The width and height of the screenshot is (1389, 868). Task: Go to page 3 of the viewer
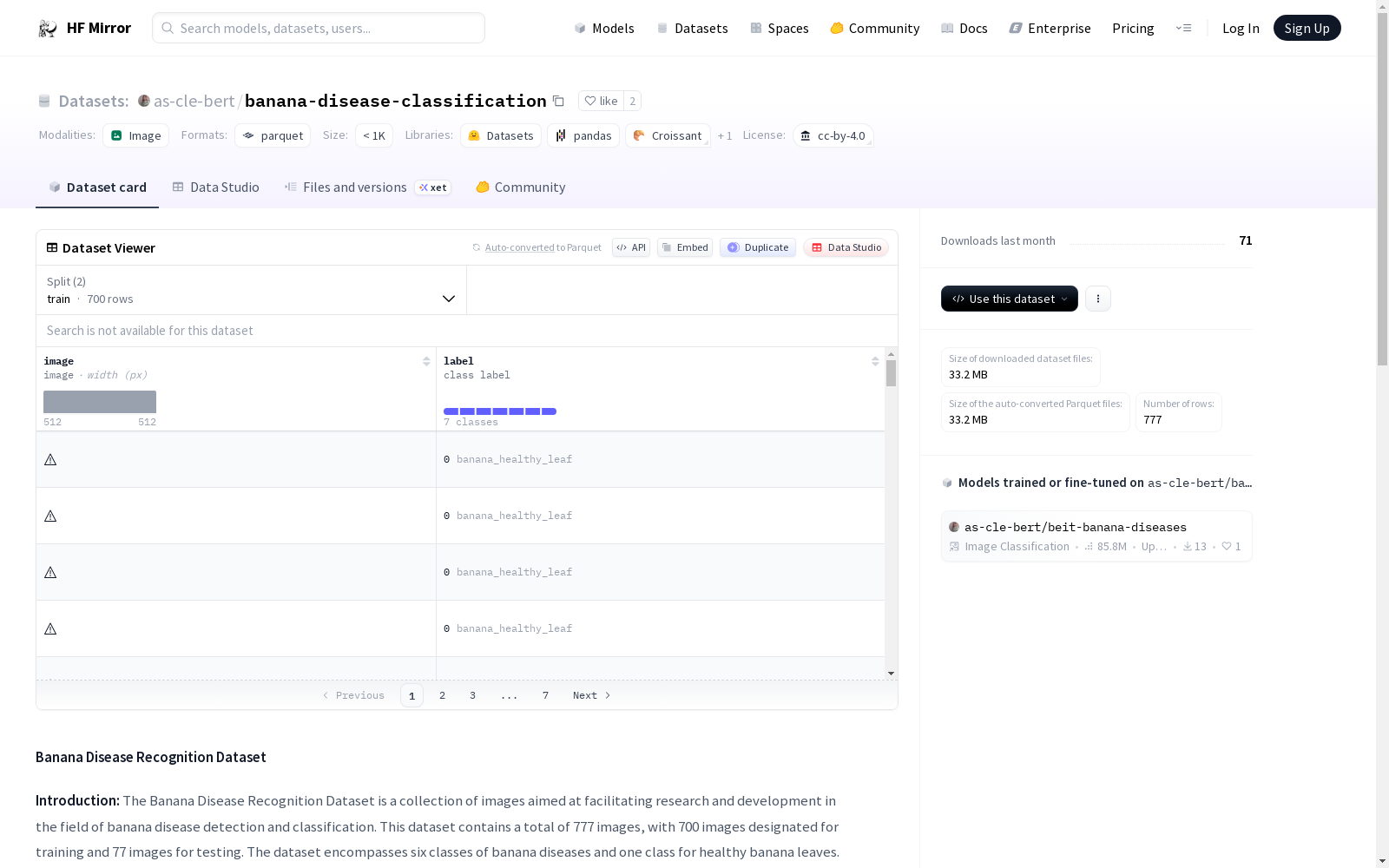472,695
